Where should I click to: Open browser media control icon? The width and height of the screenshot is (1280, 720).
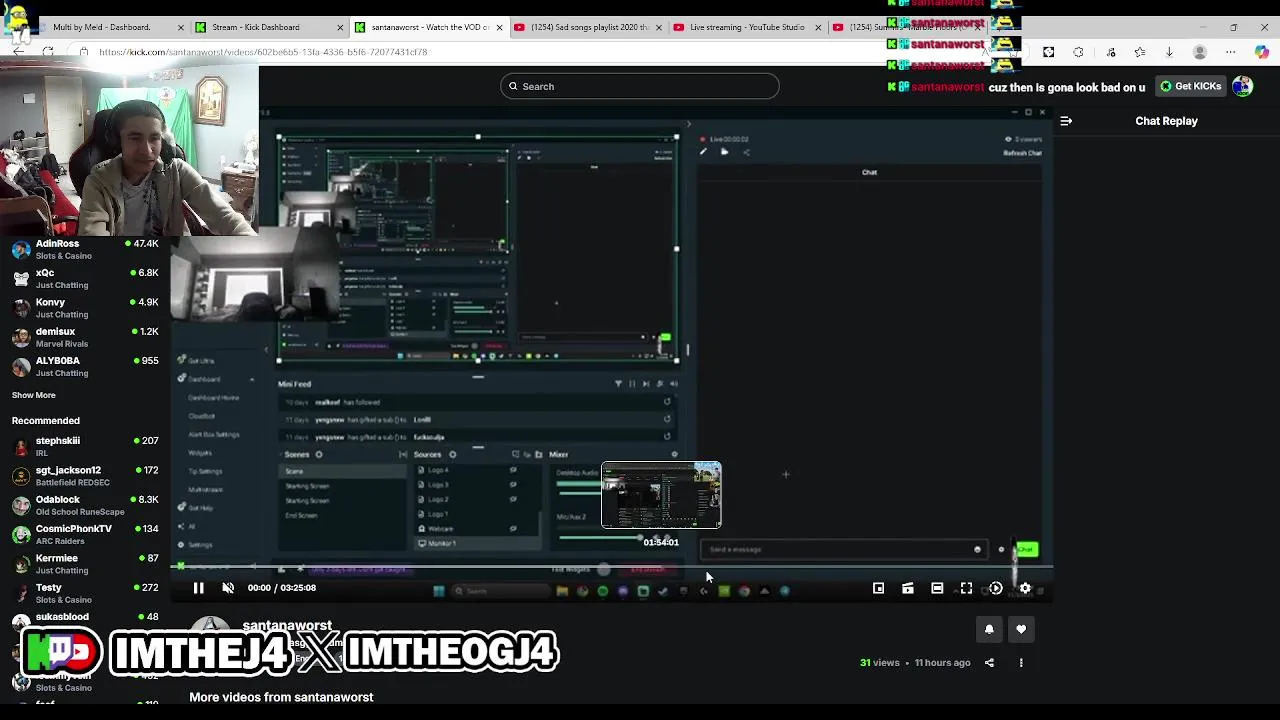pos(1111,52)
